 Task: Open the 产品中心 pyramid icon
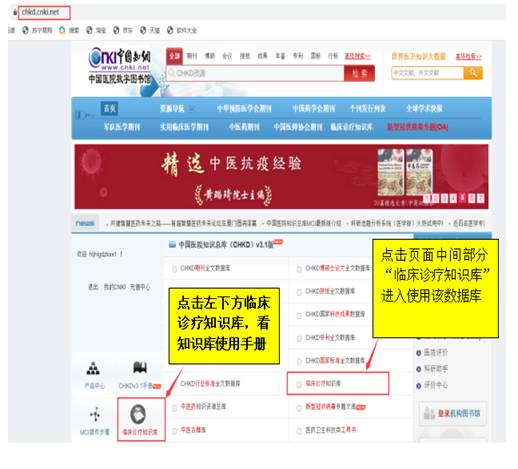point(93,368)
